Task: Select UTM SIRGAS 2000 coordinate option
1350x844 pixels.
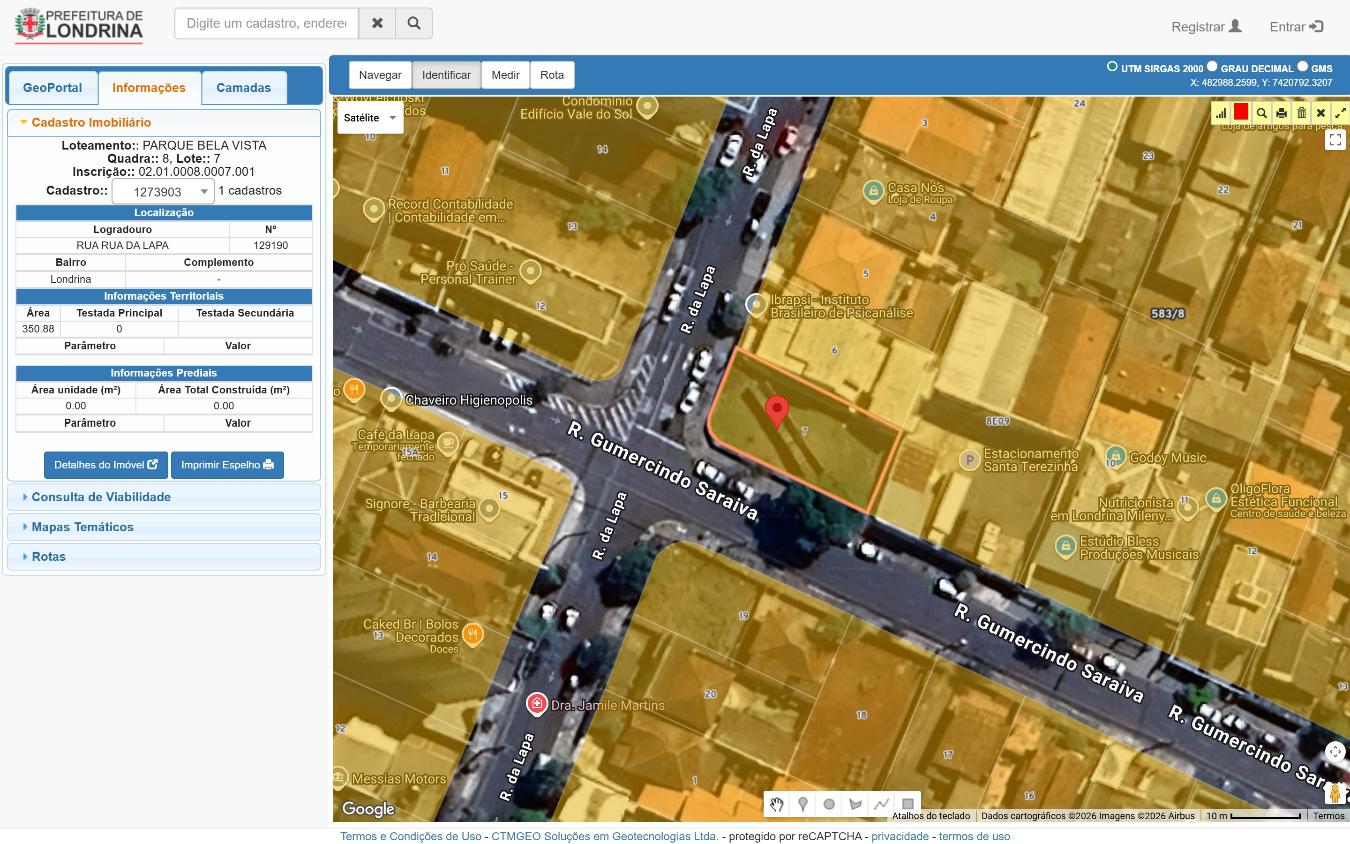Action: pyautogui.click(x=1112, y=67)
